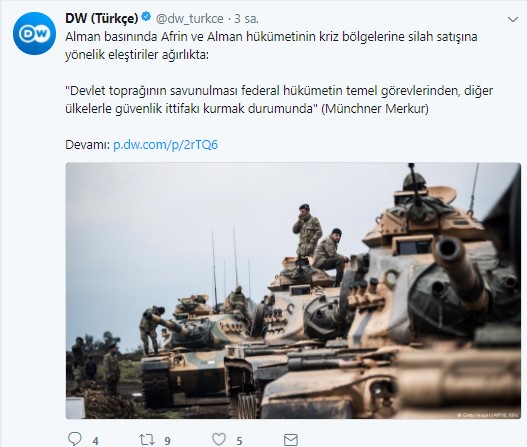Click the blue verified badge
Screen dimensions: 527x447
(146, 17)
